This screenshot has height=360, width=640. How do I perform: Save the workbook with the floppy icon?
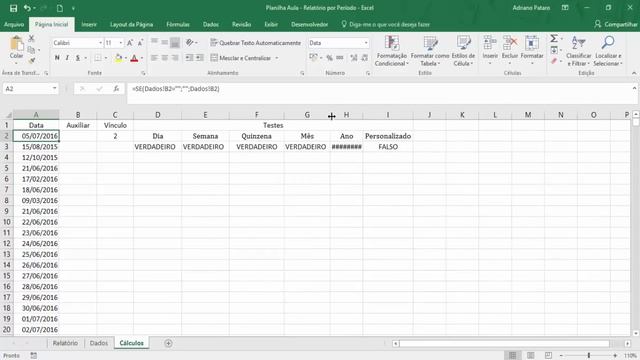(x=13, y=8)
